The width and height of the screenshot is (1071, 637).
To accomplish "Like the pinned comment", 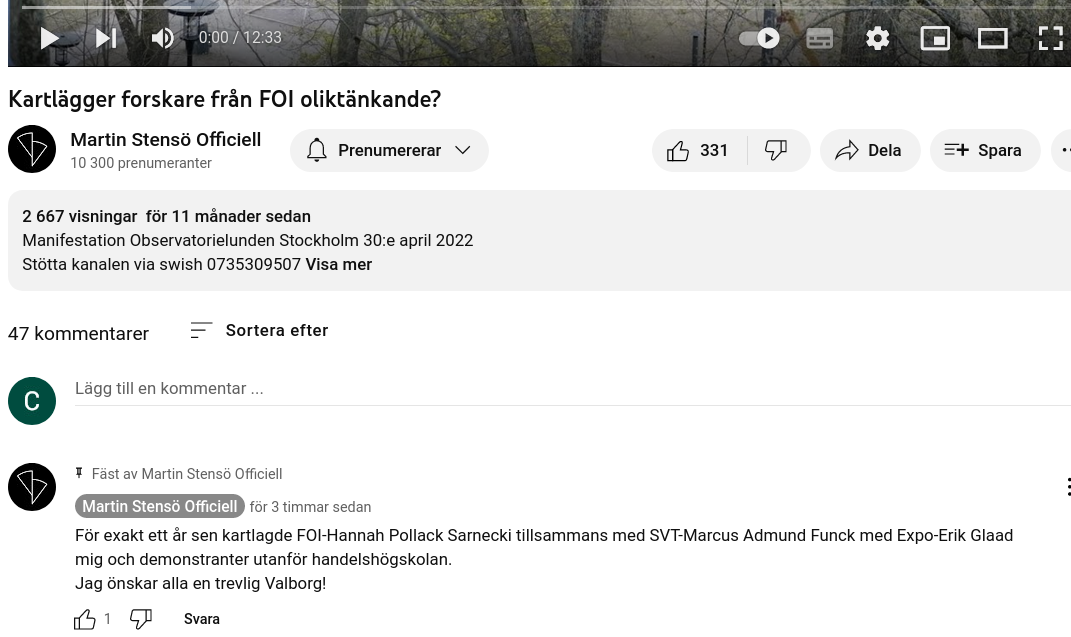I will 85,619.
